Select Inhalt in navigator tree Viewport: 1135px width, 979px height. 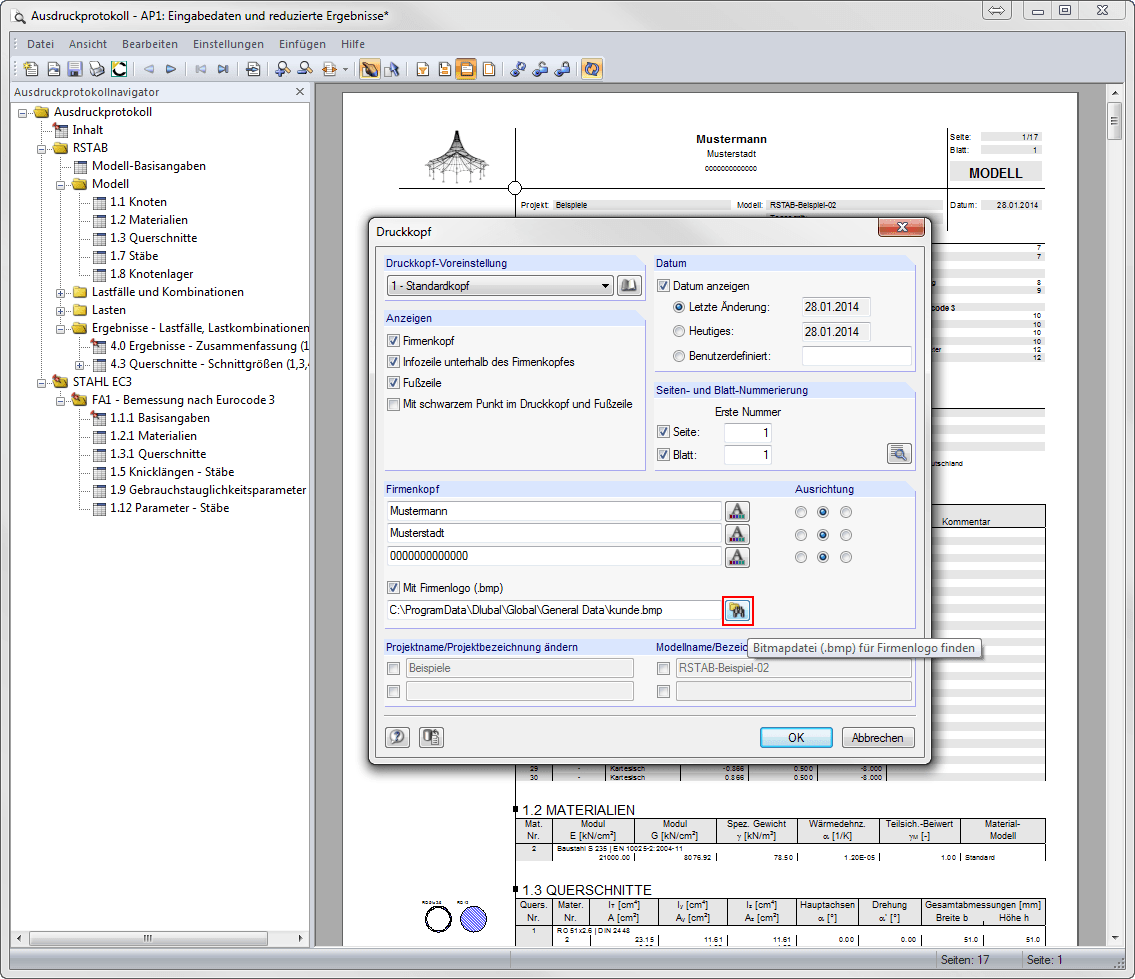[88, 130]
